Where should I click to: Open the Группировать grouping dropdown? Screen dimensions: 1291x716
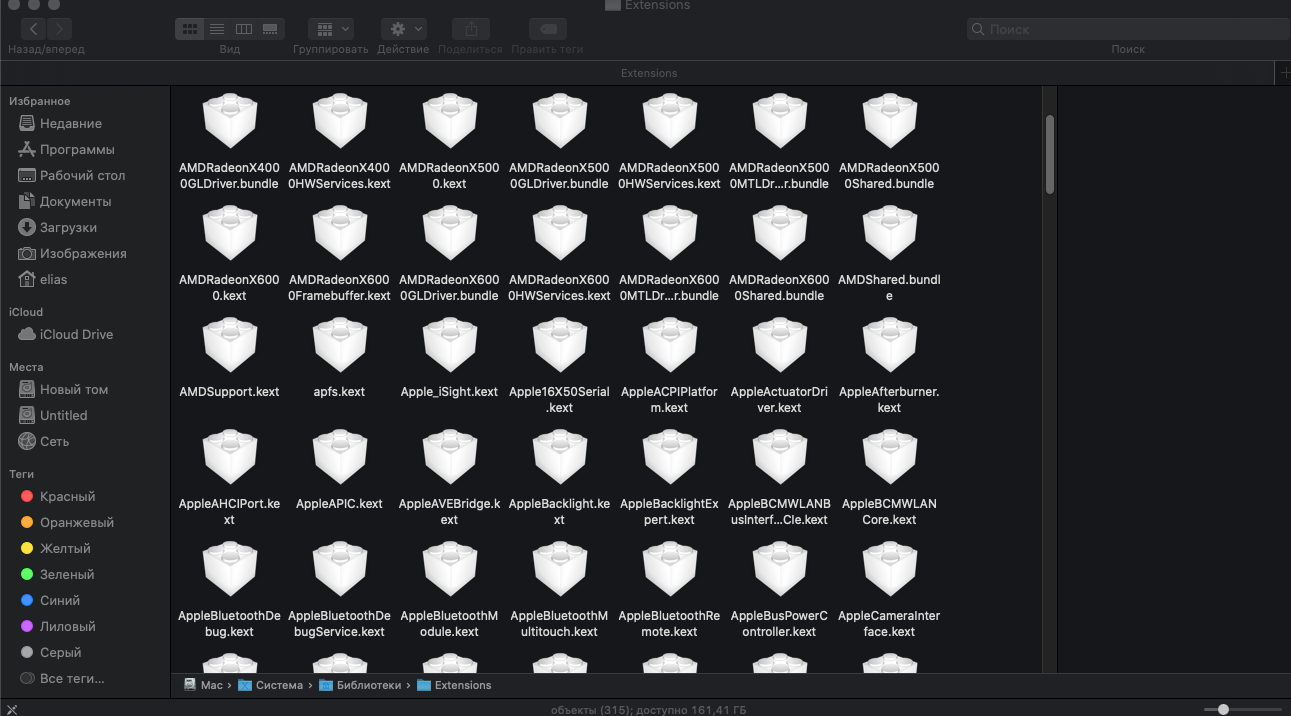coord(331,29)
